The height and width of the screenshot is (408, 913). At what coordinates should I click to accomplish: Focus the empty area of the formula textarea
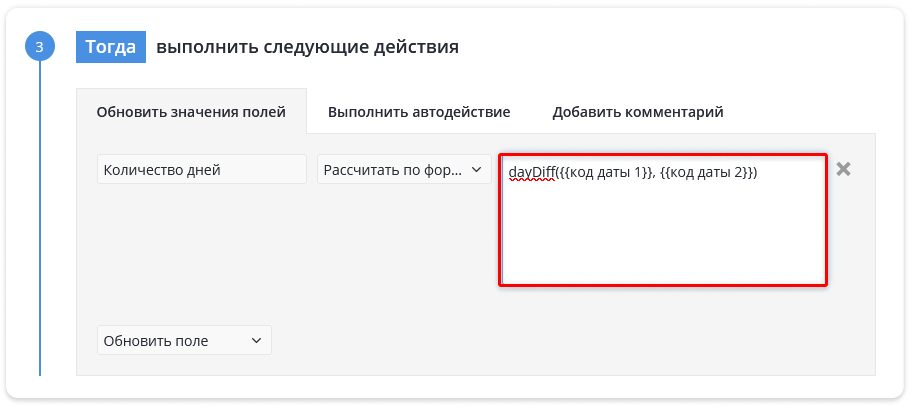(663, 233)
